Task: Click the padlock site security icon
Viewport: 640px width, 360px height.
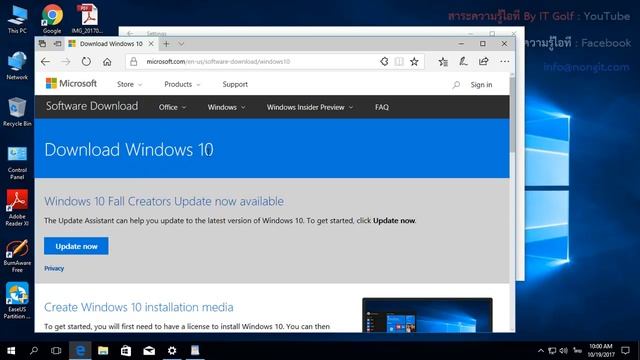Action: click(x=133, y=62)
